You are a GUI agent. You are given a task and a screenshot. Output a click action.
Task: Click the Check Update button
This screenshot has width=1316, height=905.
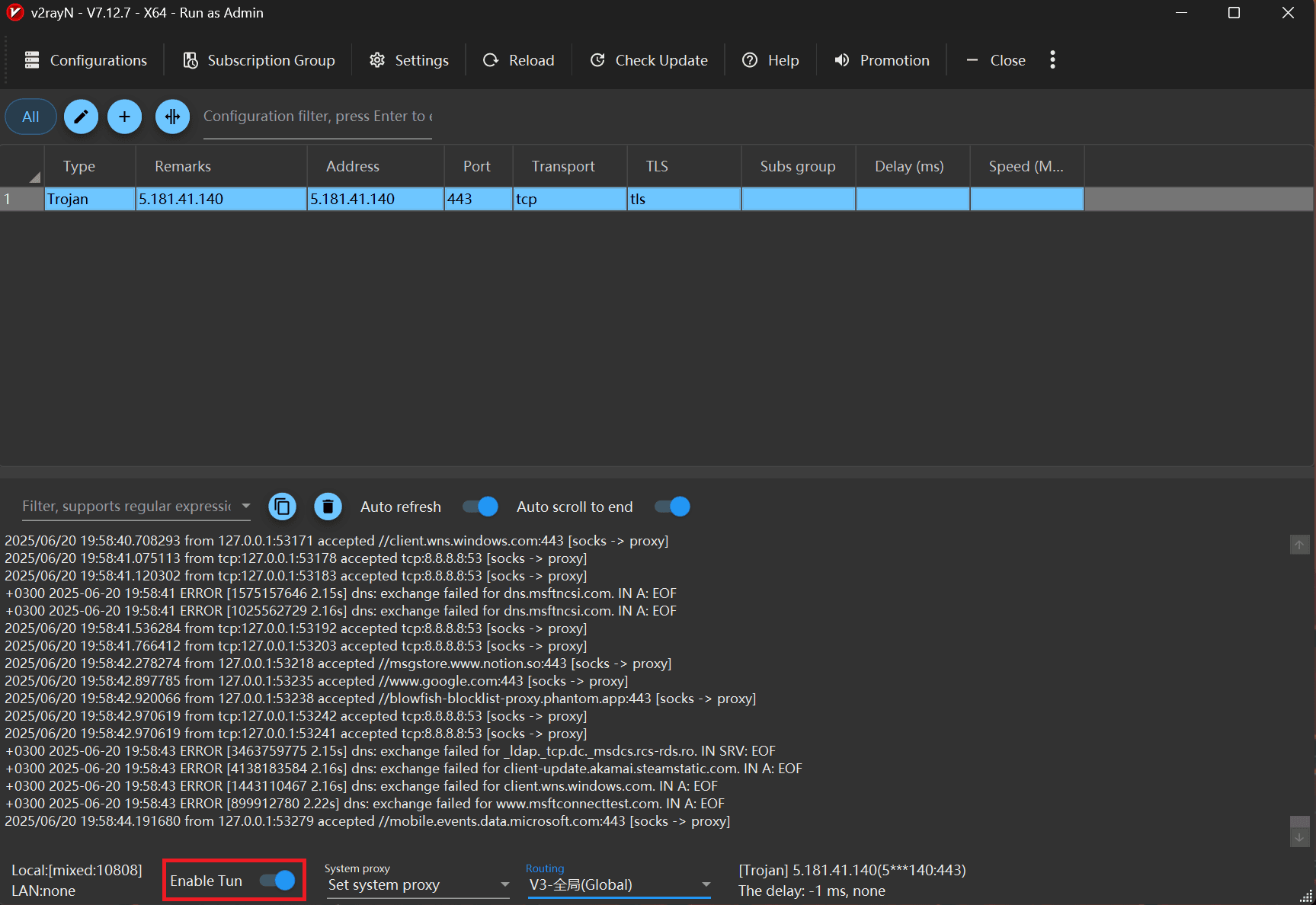coord(648,60)
